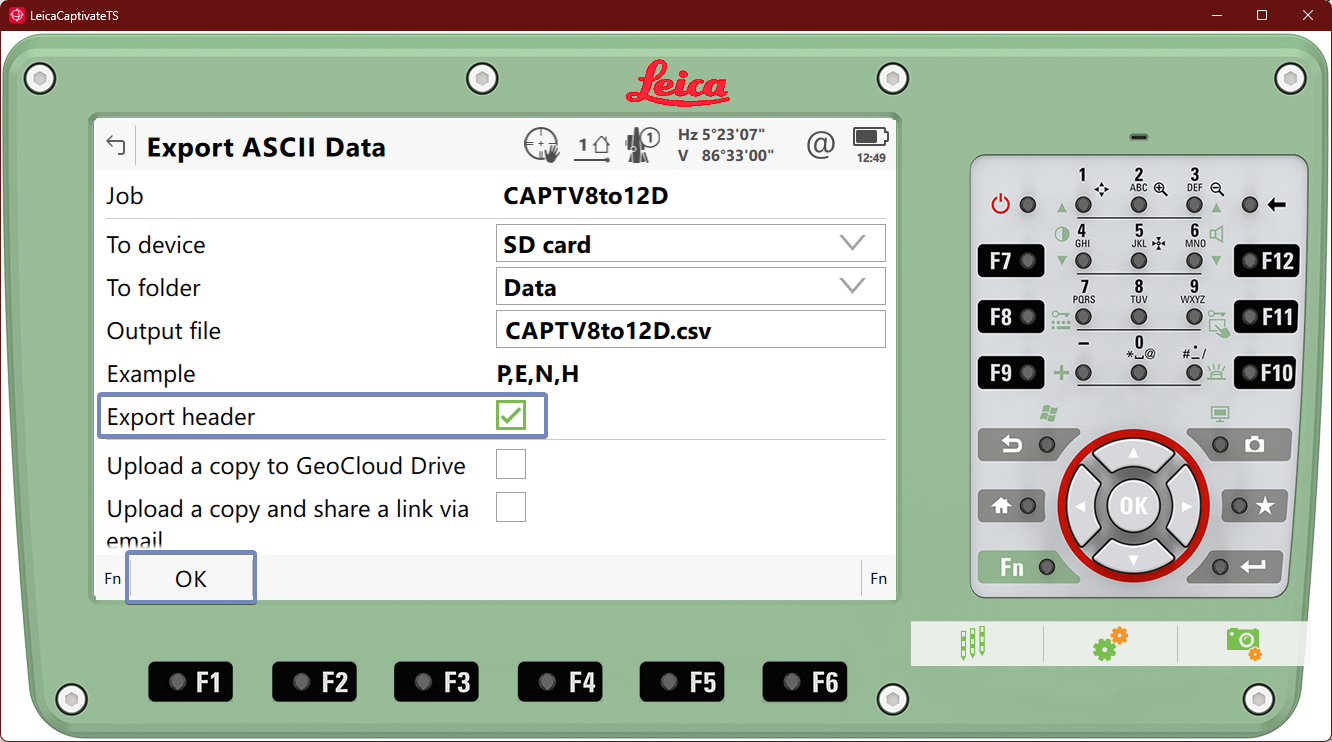Viewport: 1332px width, 742px height.
Task: Open the green gears settings icon
Action: [x=1110, y=643]
